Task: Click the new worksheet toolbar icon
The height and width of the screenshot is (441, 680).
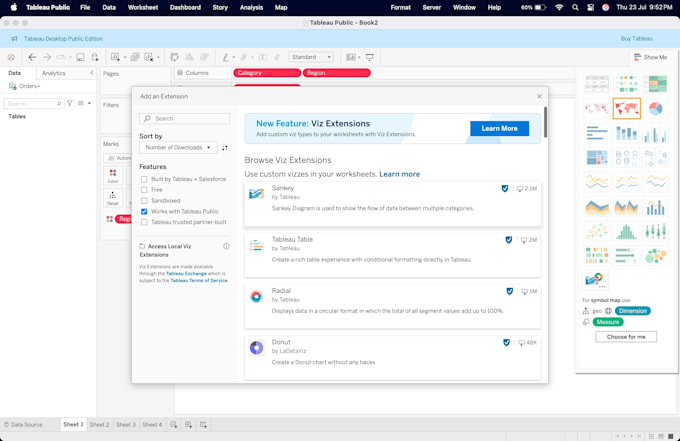Action: point(115,57)
